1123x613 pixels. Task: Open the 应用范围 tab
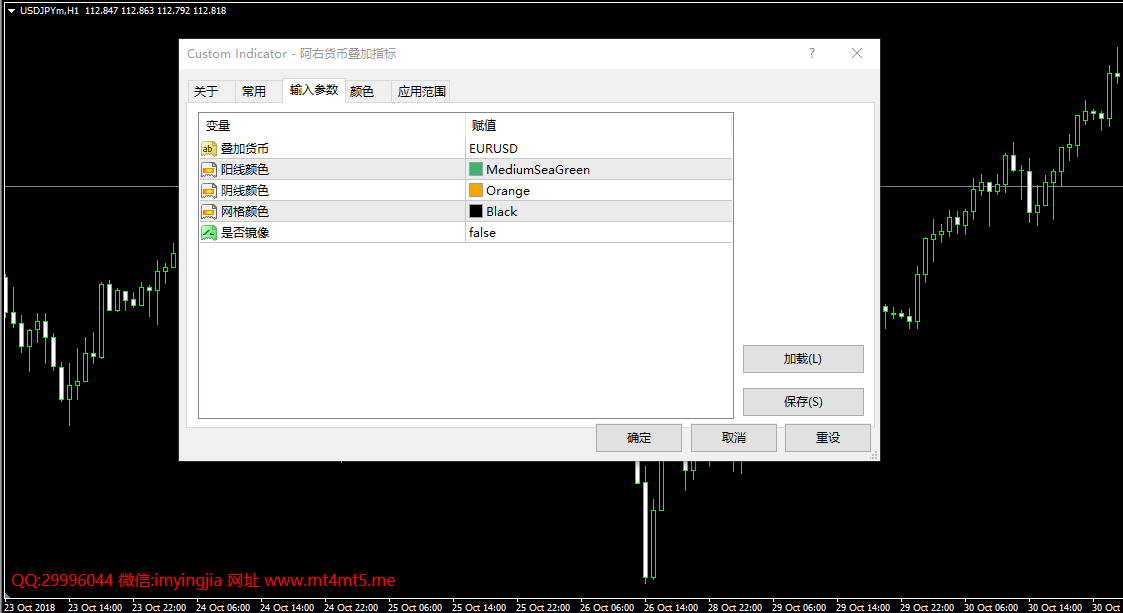(421, 92)
